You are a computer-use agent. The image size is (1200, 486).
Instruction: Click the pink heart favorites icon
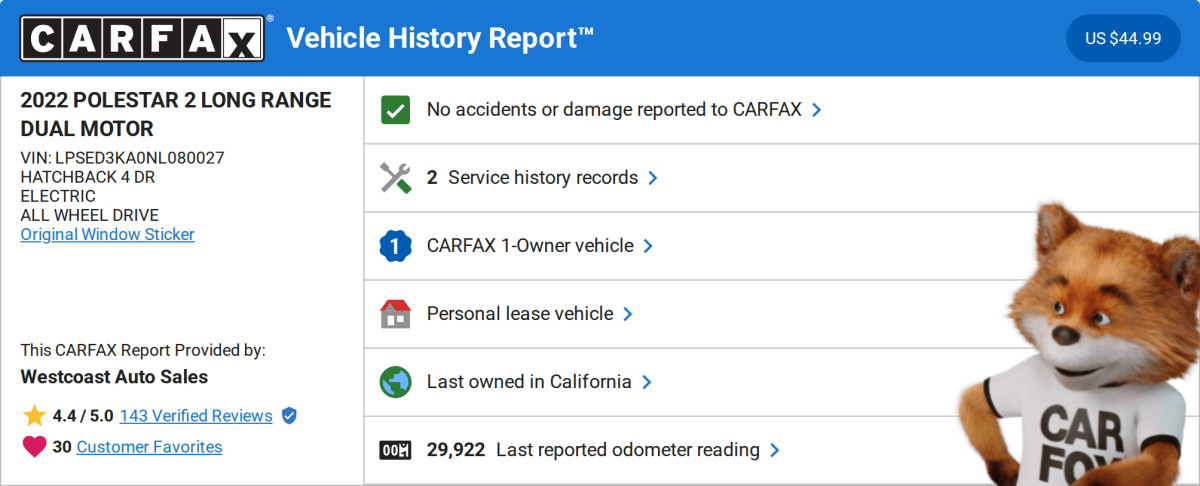point(34,447)
